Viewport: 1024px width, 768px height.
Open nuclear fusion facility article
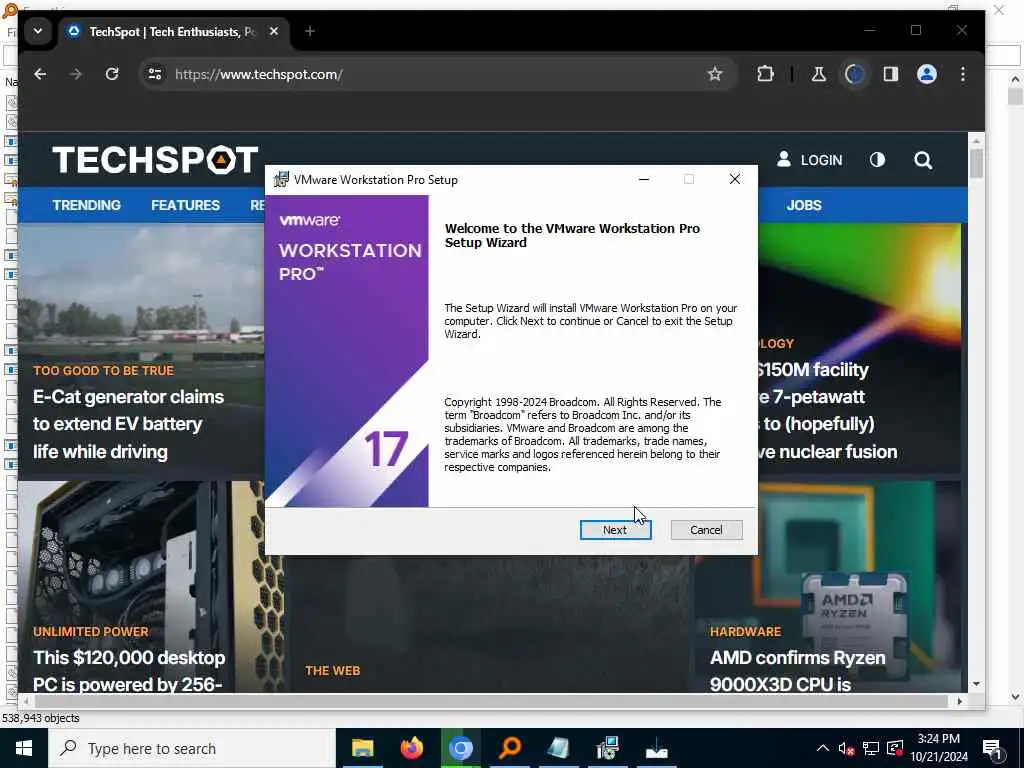coord(828,411)
